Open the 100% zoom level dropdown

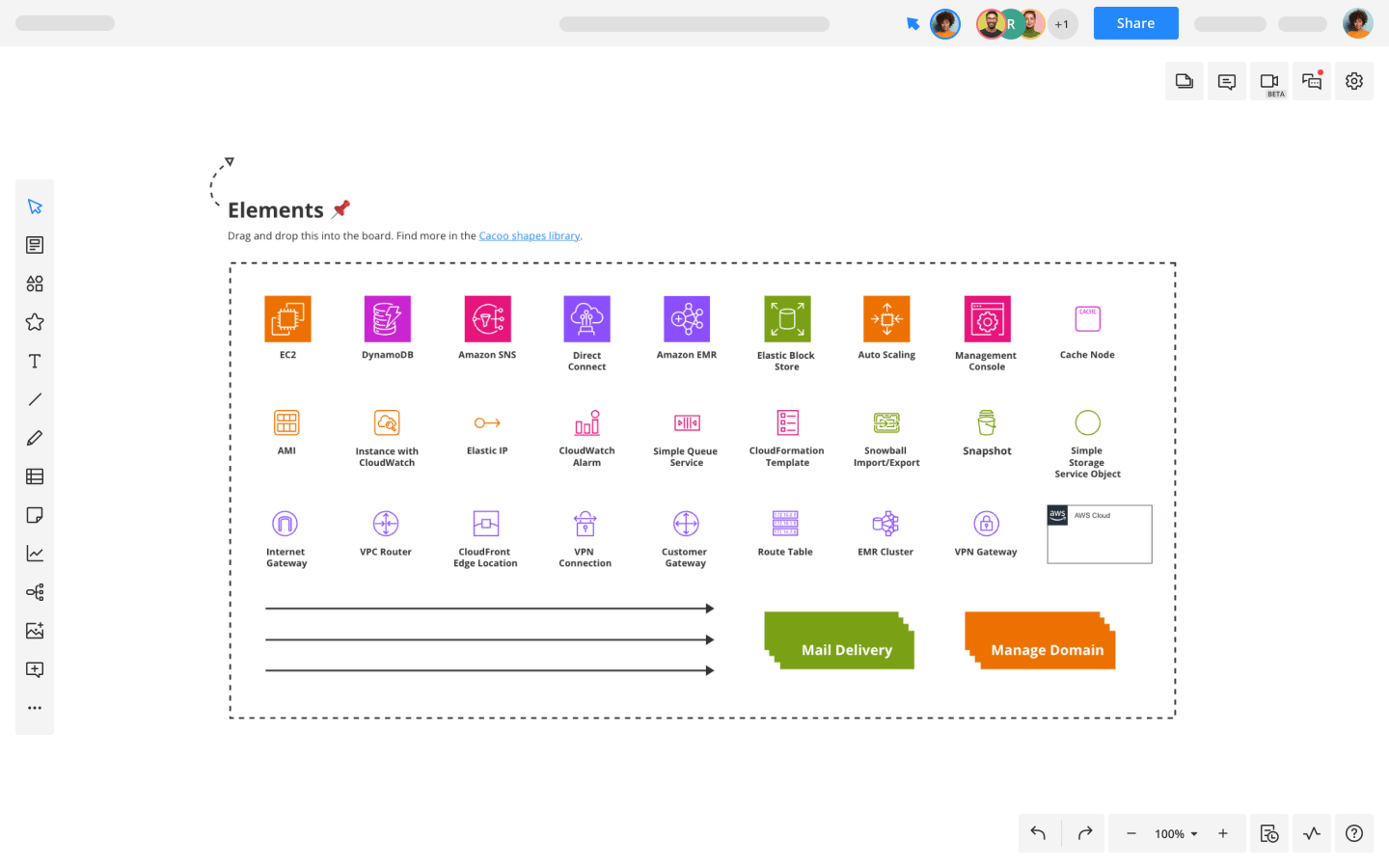(1176, 833)
